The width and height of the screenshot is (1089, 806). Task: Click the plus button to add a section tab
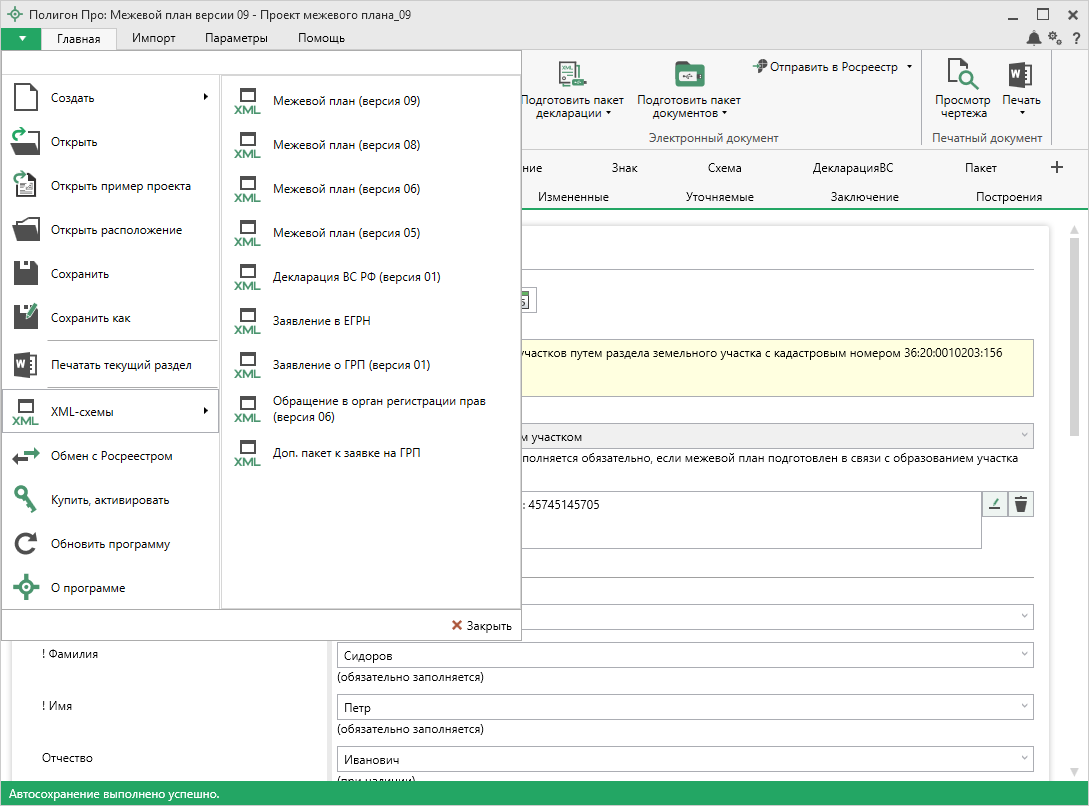click(x=1057, y=167)
